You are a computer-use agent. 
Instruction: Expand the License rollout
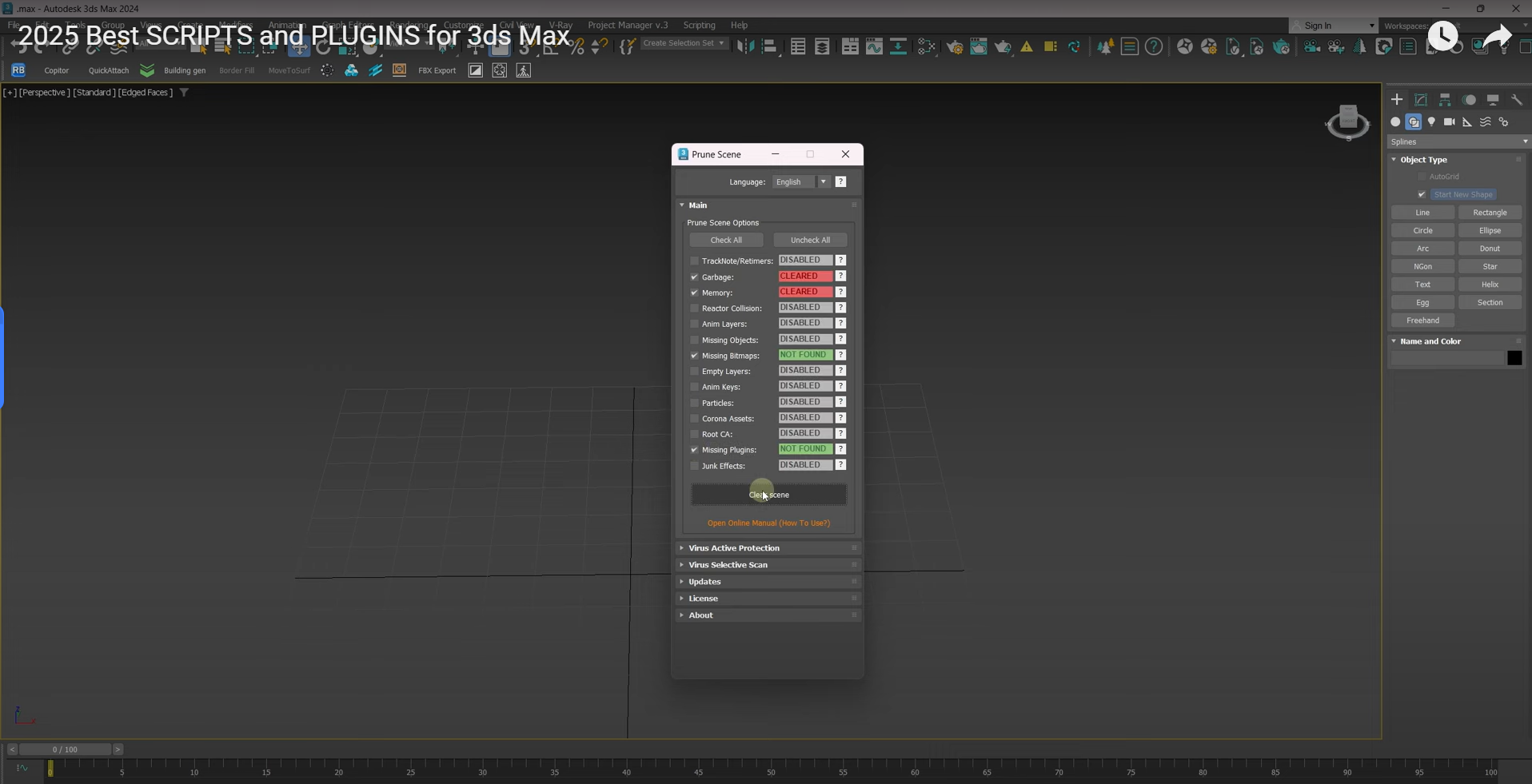tap(767, 599)
